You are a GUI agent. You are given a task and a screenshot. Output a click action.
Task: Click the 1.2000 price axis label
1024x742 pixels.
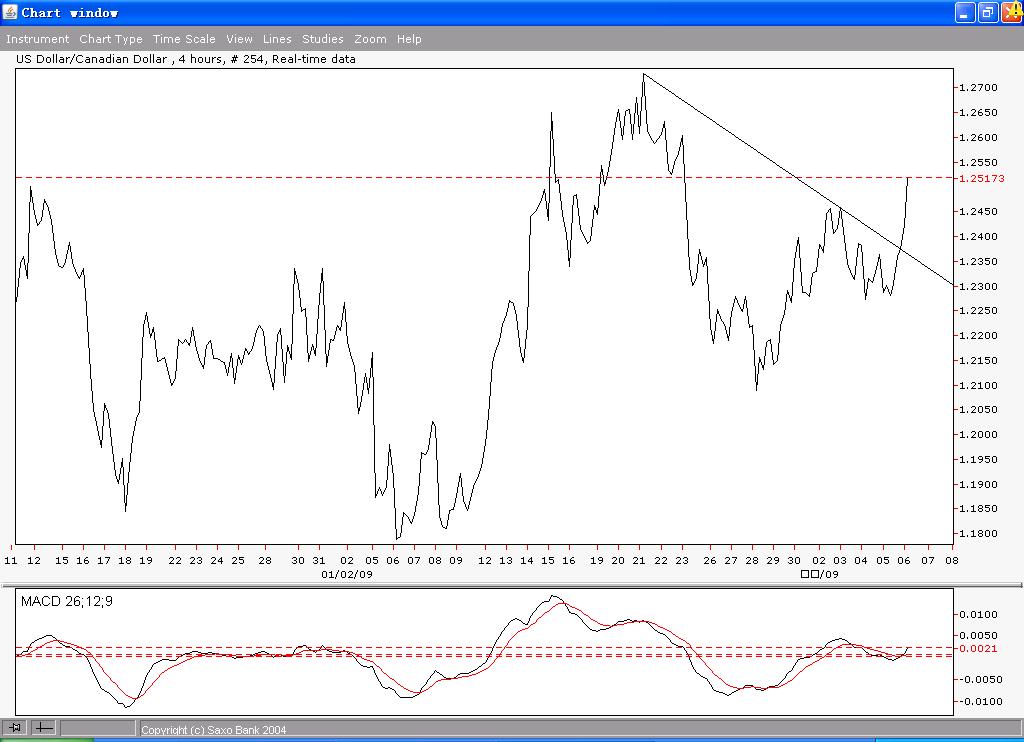point(978,434)
